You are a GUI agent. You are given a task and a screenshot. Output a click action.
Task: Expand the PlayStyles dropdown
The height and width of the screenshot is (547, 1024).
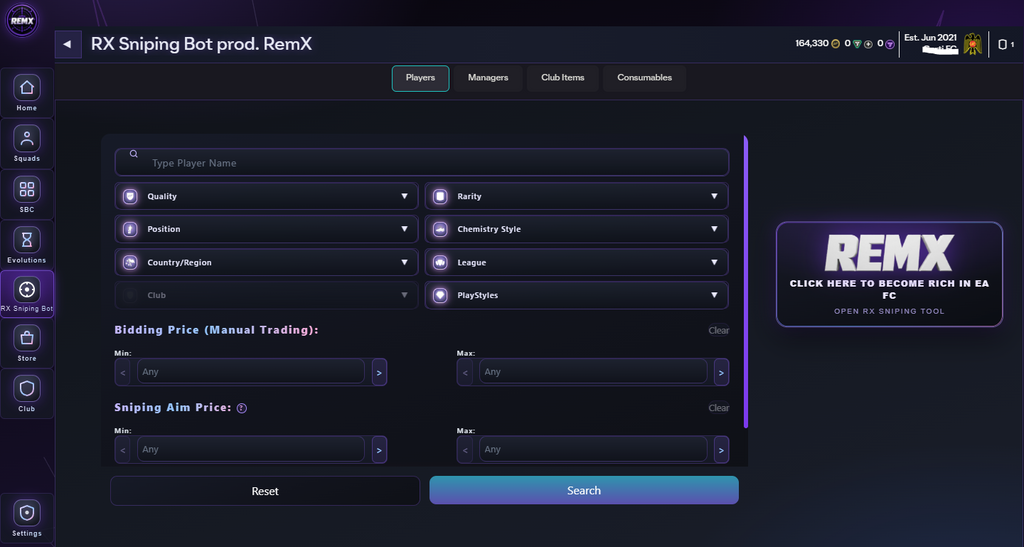[x=577, y=295]
